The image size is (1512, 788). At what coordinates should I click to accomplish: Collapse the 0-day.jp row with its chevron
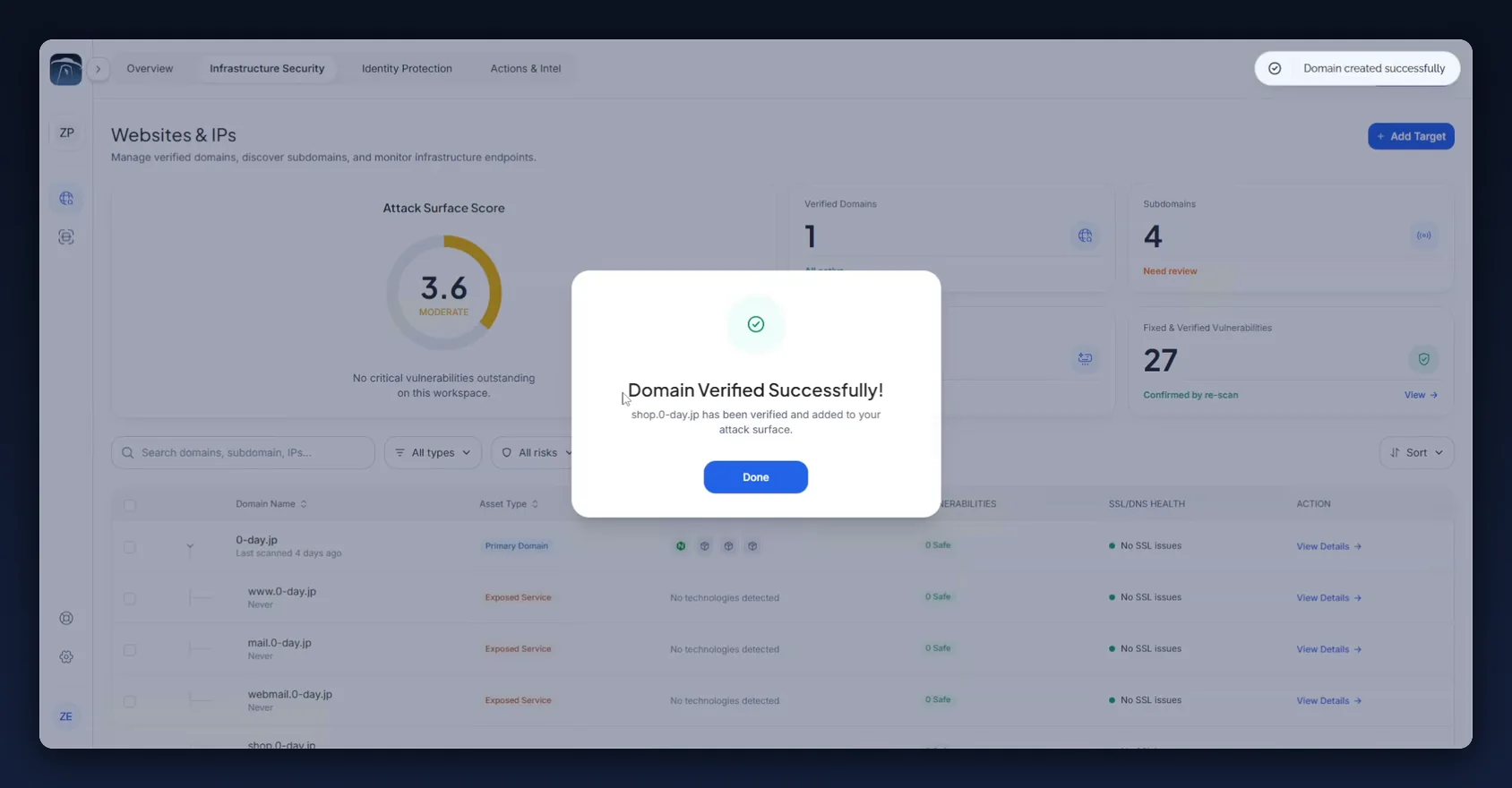point(190,546)
